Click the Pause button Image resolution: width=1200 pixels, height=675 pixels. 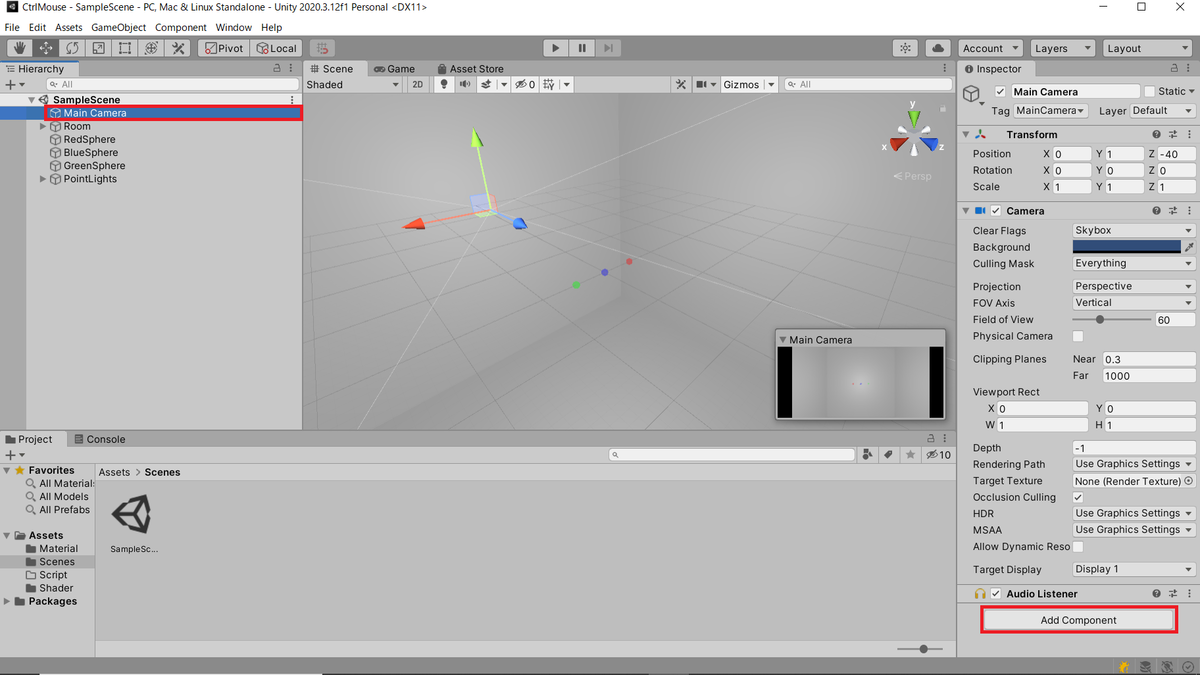pyautogui.click(x=582, y=48)
